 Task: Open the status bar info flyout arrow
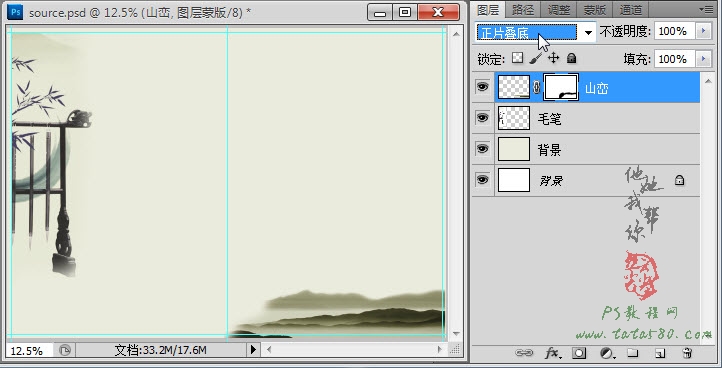(x=253, y=350)
